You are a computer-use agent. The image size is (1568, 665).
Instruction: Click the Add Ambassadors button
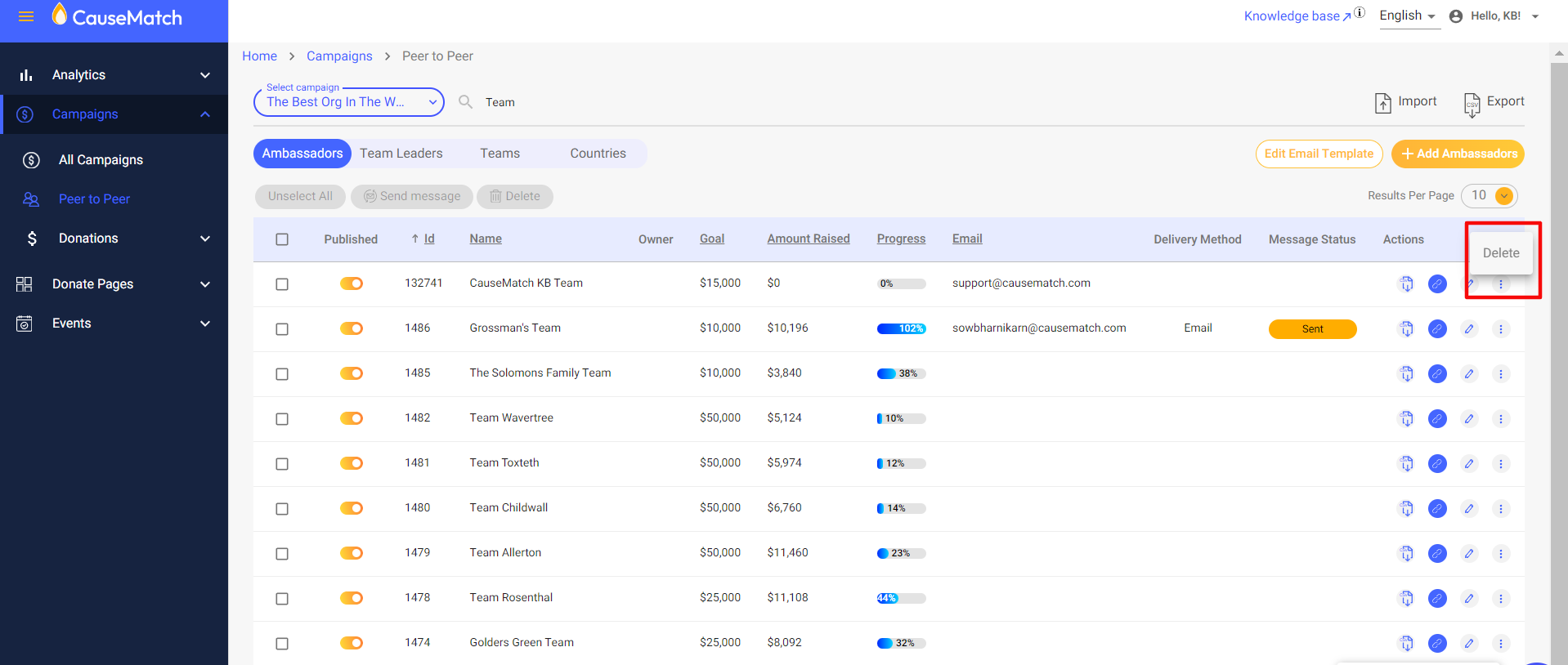pyautogui.click(x=1458, y=154)
